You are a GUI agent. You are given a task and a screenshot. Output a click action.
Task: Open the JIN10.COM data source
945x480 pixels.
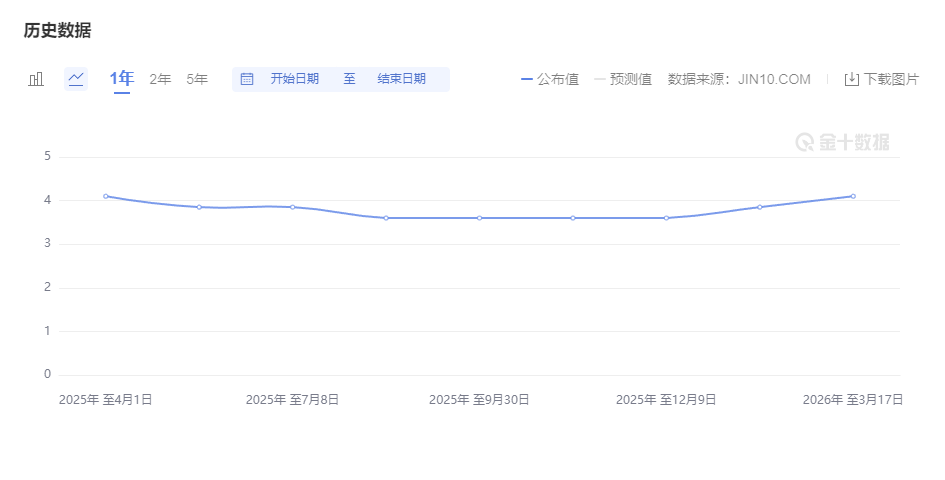coord(774,79)
